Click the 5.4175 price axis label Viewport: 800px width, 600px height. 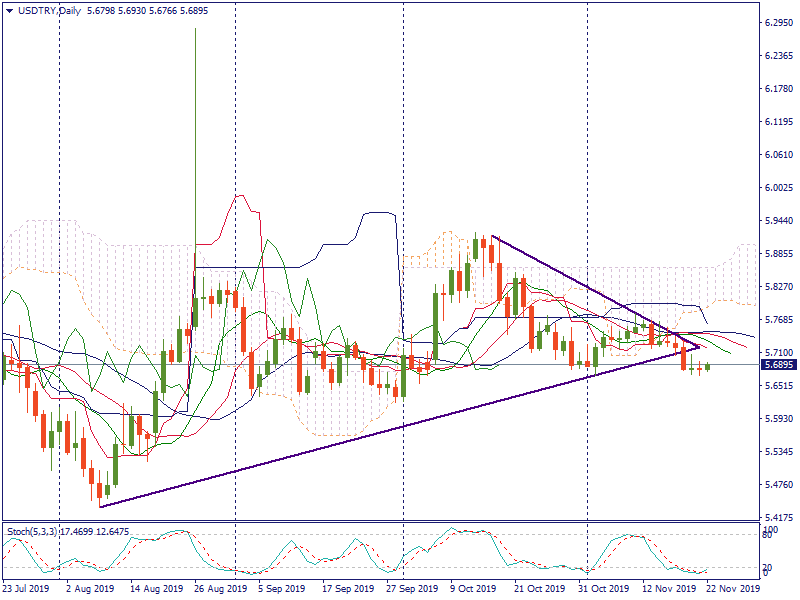(777, 518)
